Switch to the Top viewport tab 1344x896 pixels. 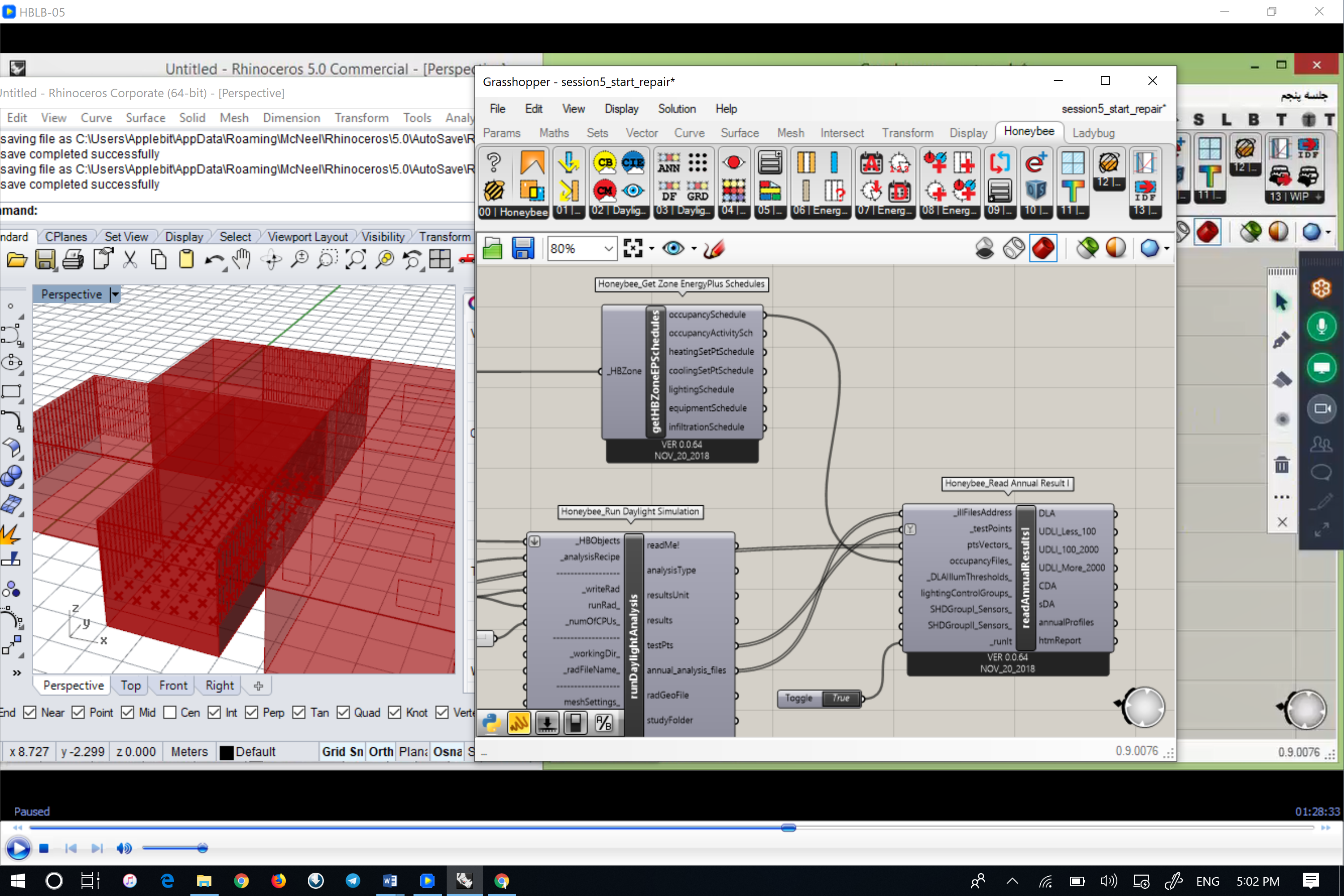click(x=130, y=685)
